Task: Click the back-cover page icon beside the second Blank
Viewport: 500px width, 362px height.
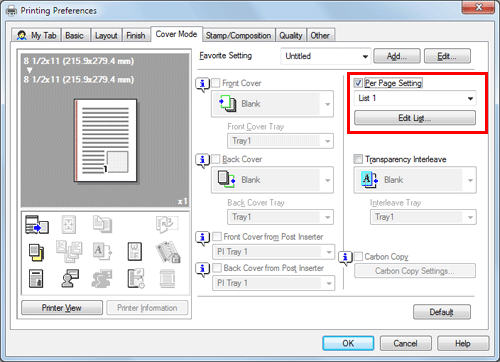Action: point(227,179)
